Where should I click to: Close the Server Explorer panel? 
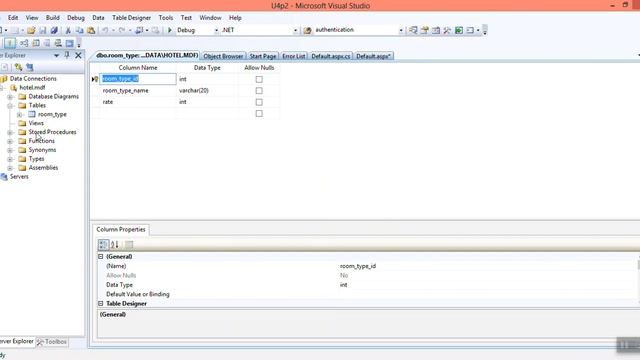(x=78, y=55)
